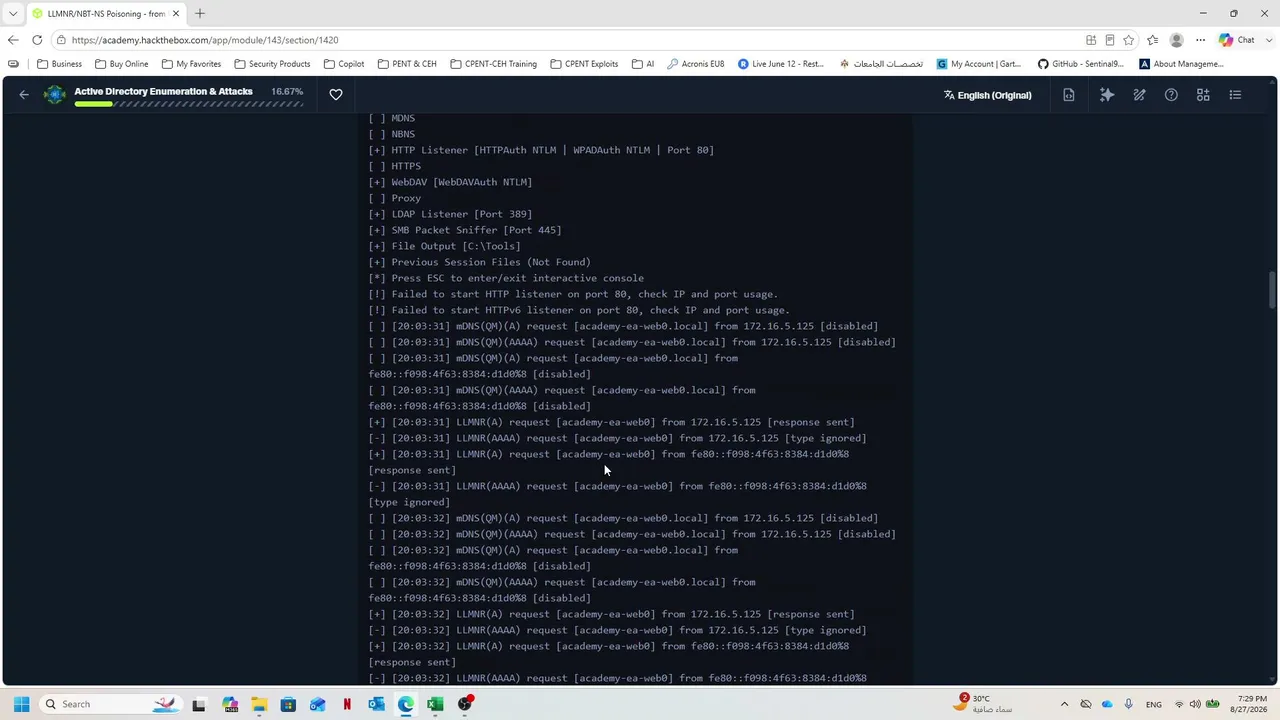Screen dimensions: 1280x720
Task: Click the module progress bar
Action: coord(188,104)
